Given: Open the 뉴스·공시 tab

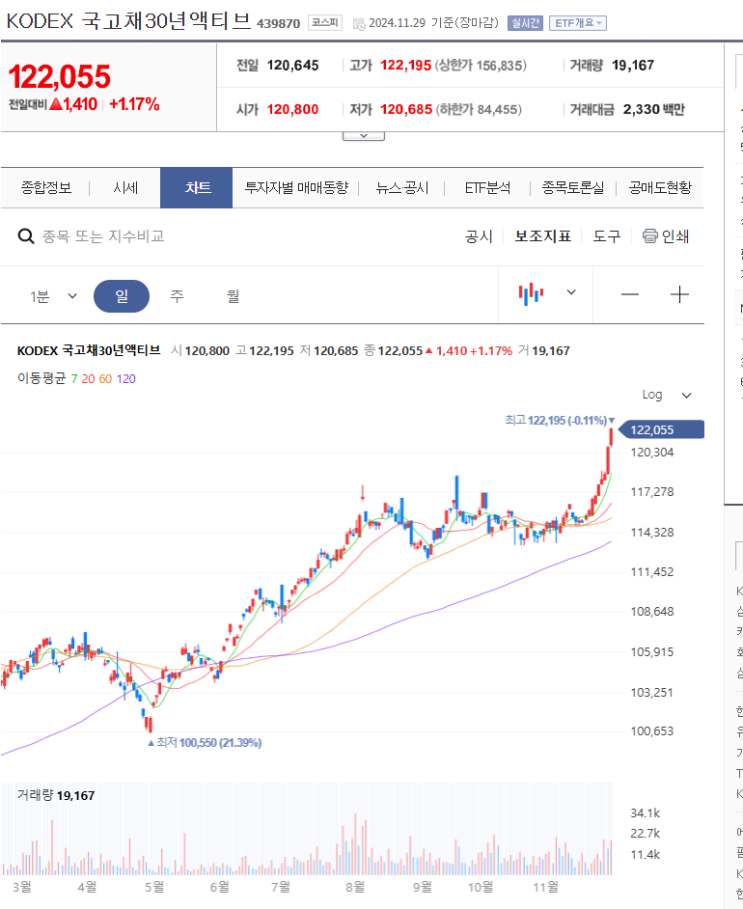Looking at the screenshot, I should tap(402, 188).
